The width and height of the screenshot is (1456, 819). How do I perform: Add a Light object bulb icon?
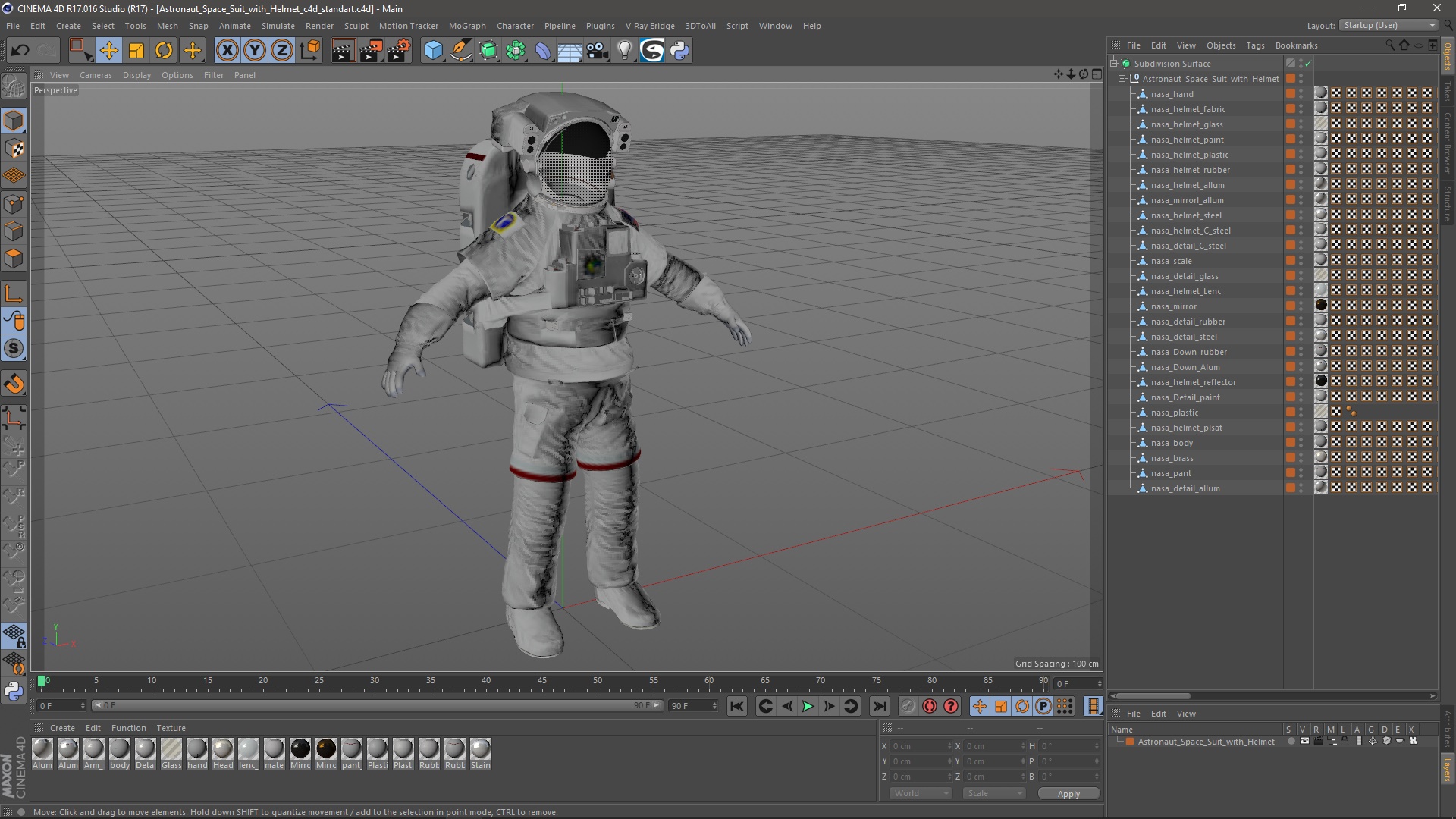[625, 51]
